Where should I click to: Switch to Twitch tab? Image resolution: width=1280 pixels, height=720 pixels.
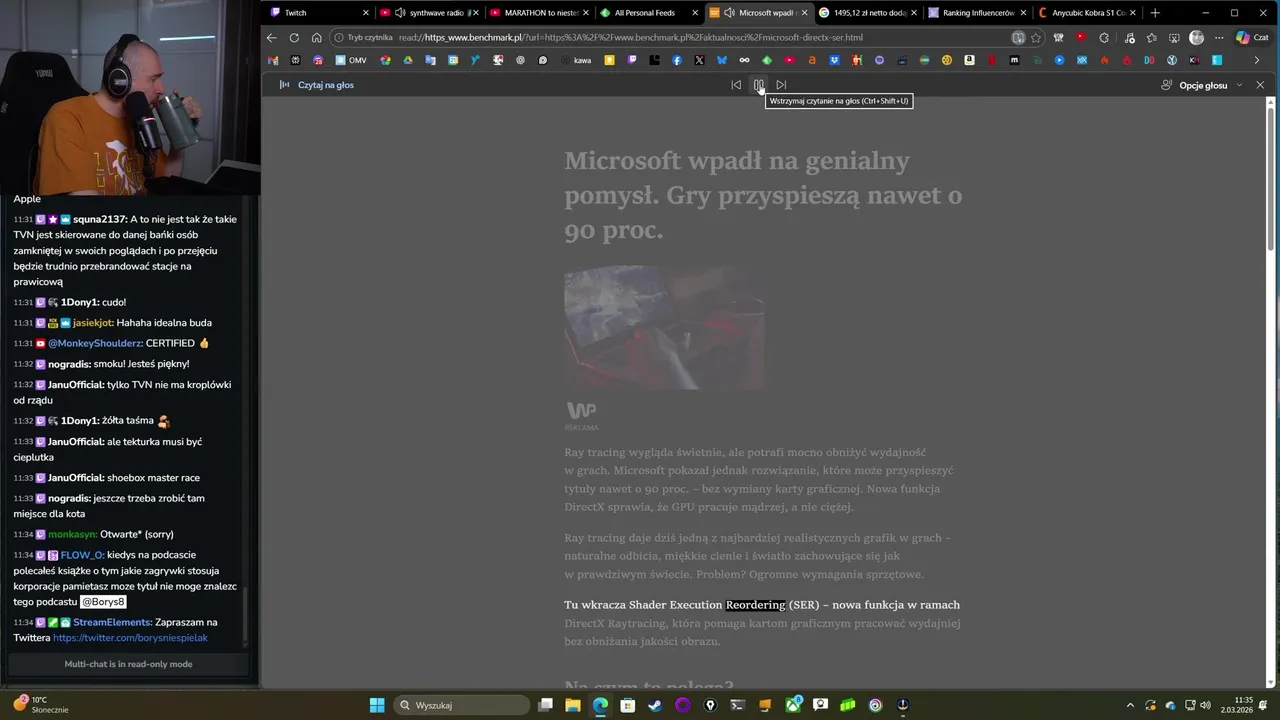(320, 13)
